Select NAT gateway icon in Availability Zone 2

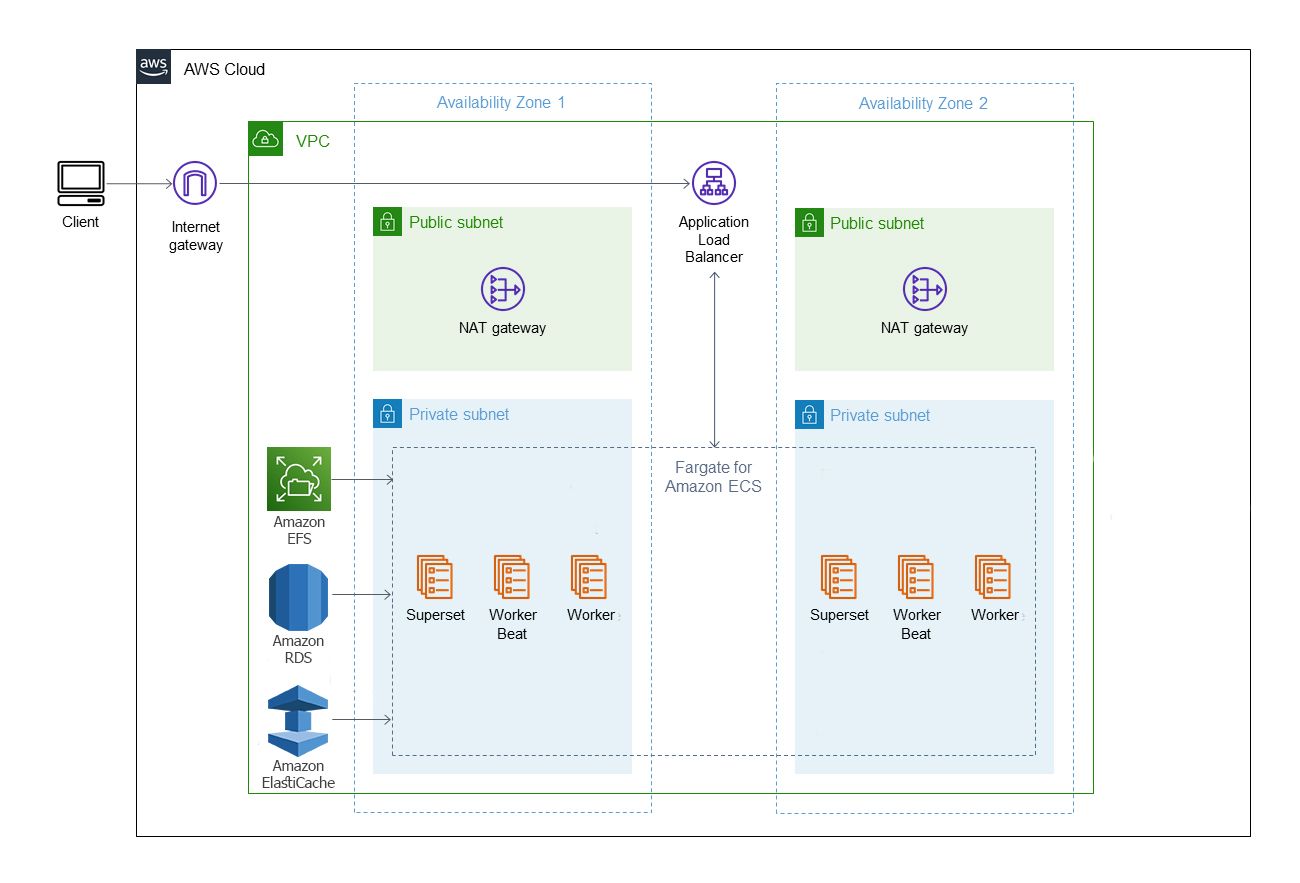click(x=924, y=290)
